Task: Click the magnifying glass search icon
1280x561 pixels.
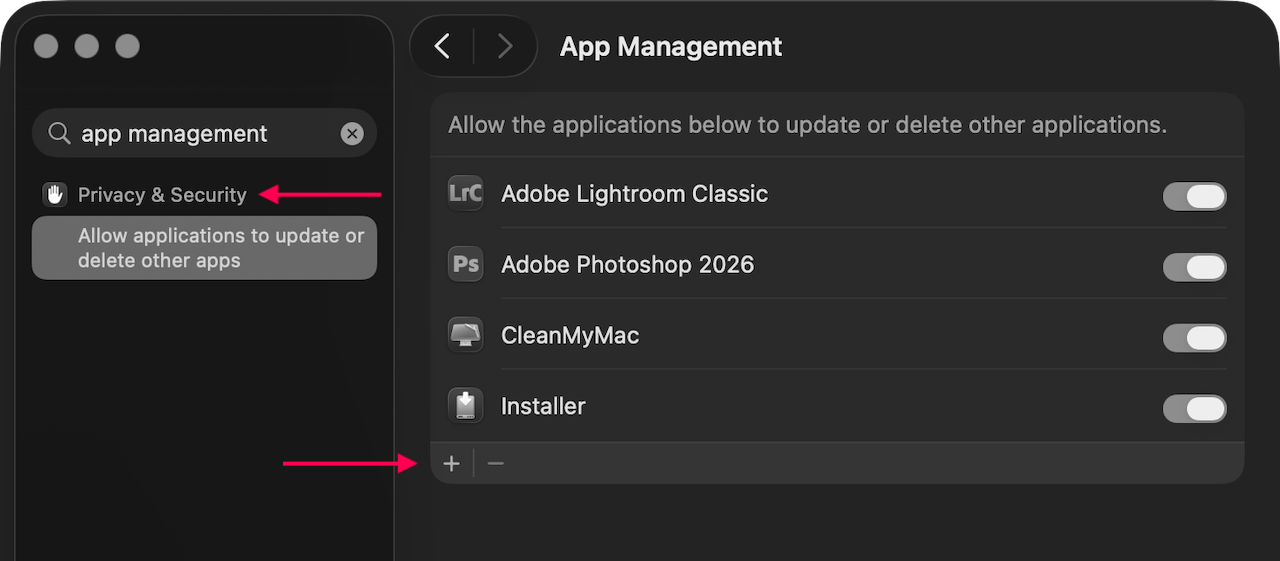Action: (x=60, y=134)
